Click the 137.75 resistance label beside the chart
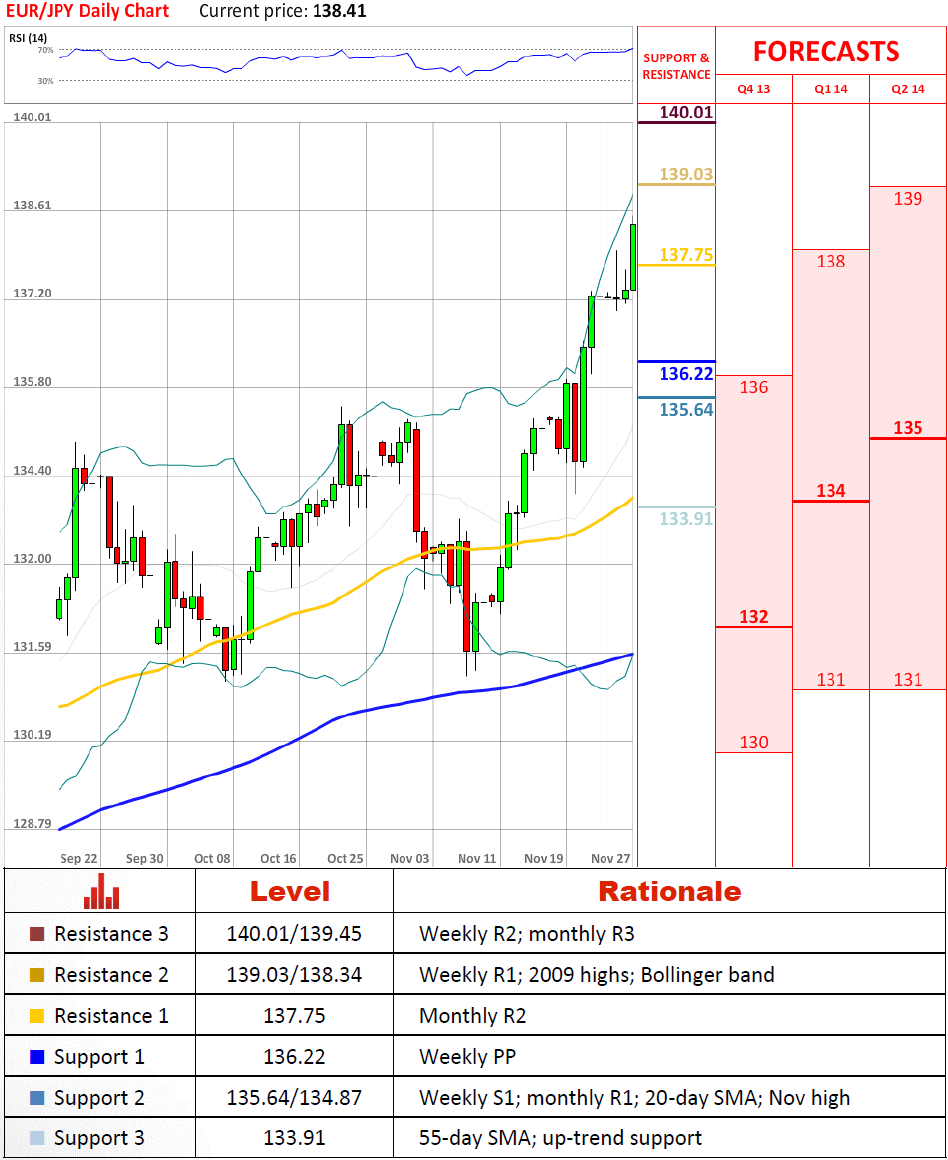 click(686, 255)
